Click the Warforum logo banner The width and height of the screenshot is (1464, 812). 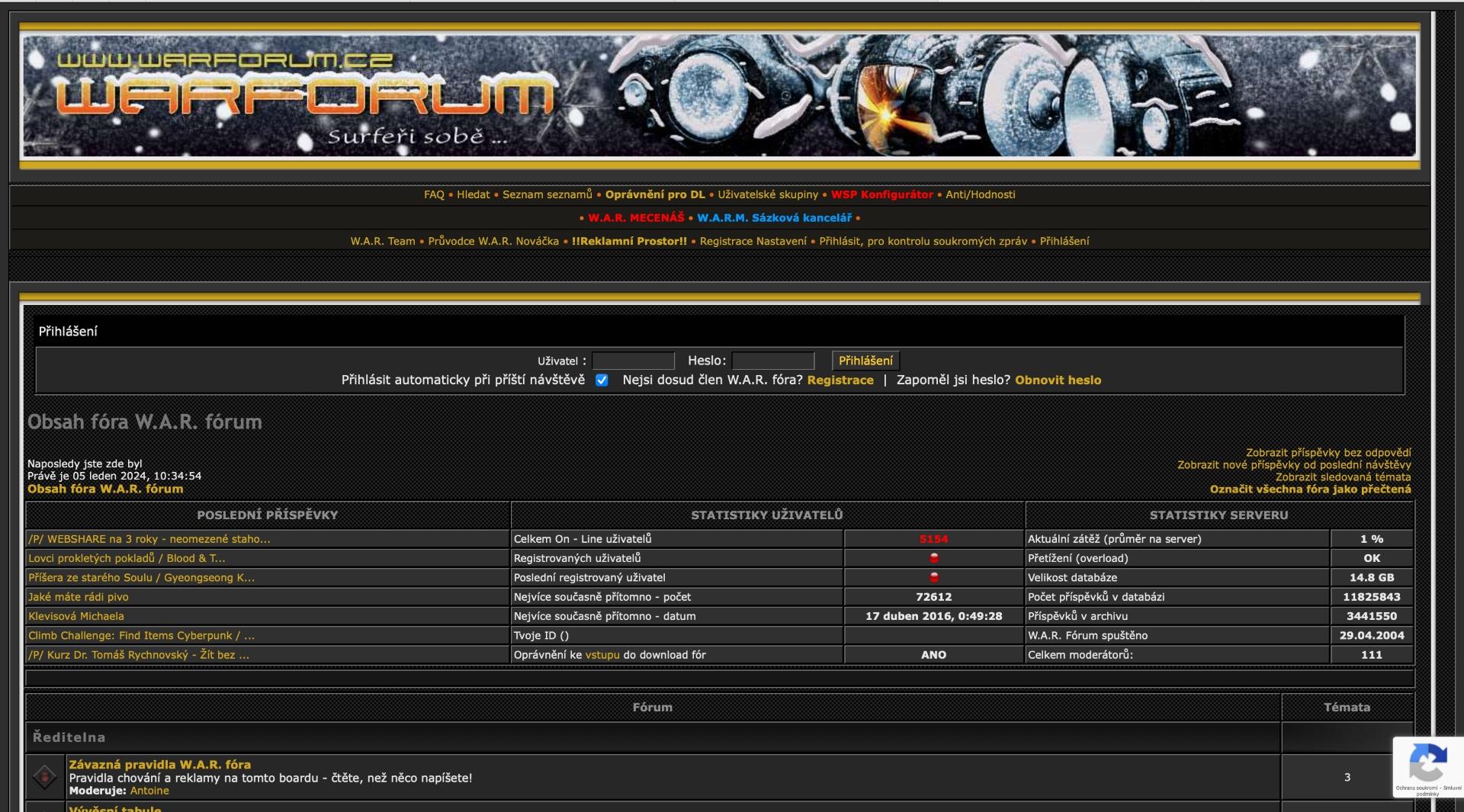(x=719, y=95)
